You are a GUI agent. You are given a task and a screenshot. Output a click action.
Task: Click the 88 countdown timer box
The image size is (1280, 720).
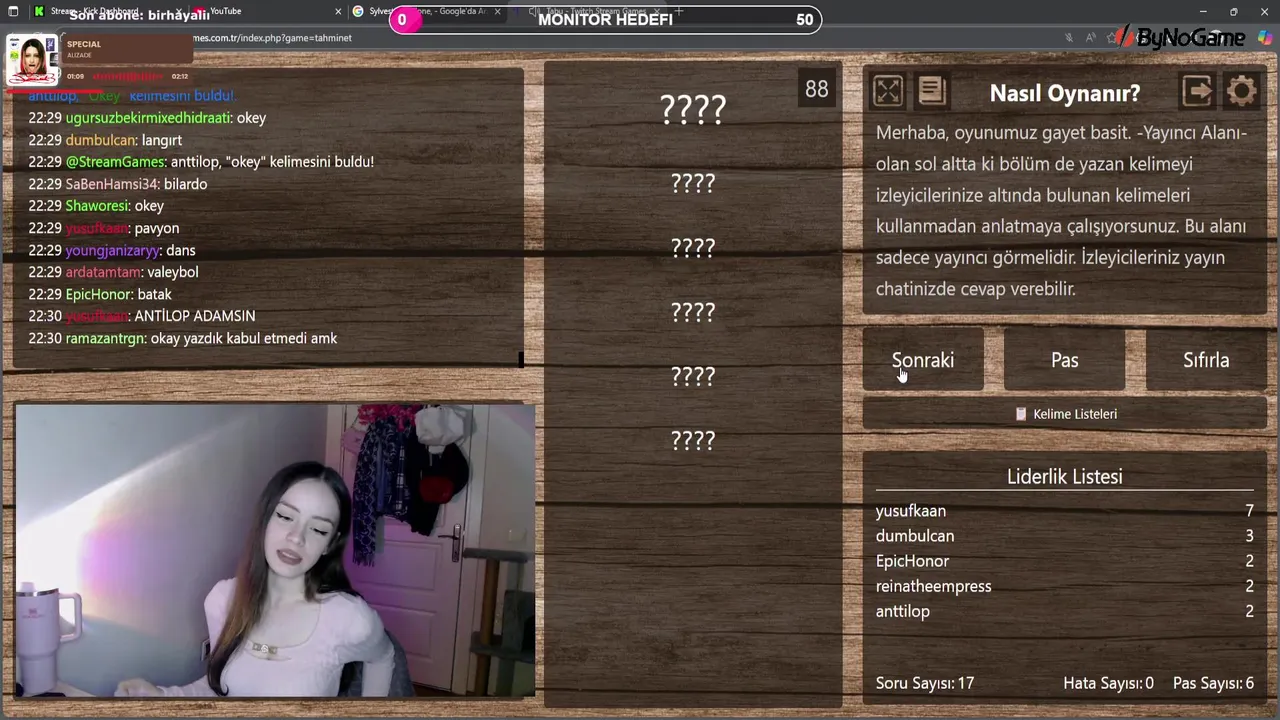pyautogui.click(x=817, y=89)
